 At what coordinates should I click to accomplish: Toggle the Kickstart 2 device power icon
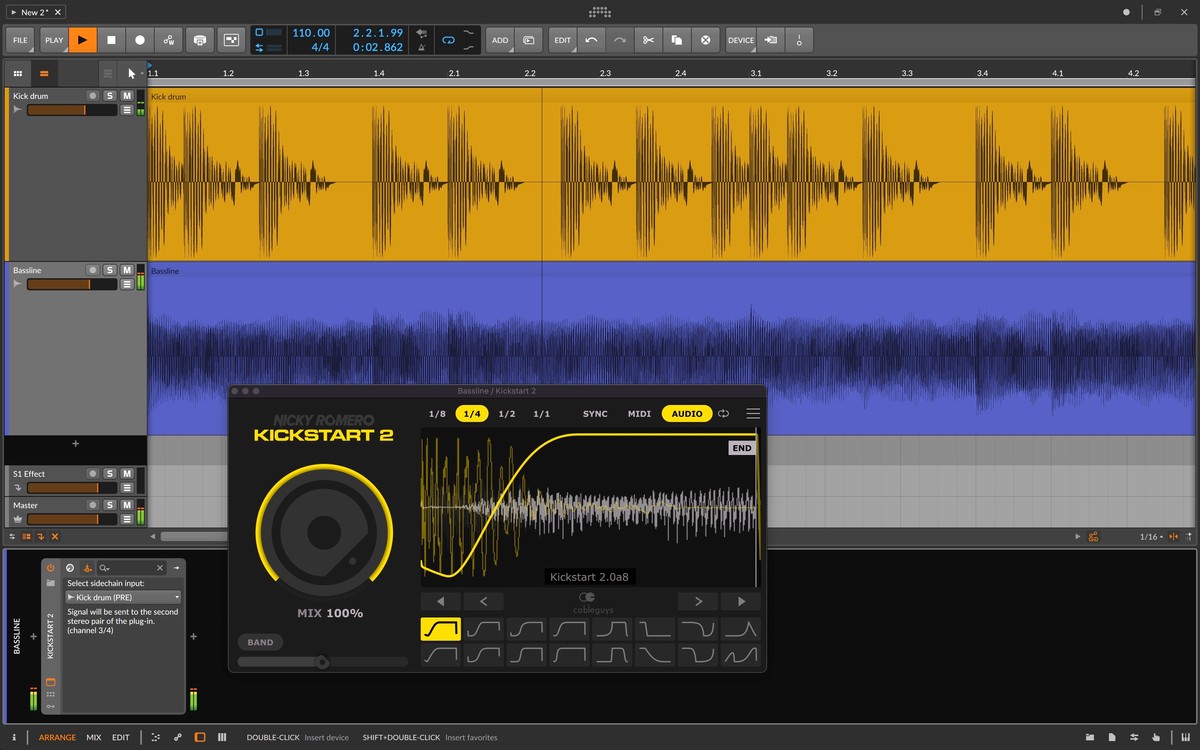(51, 567)
